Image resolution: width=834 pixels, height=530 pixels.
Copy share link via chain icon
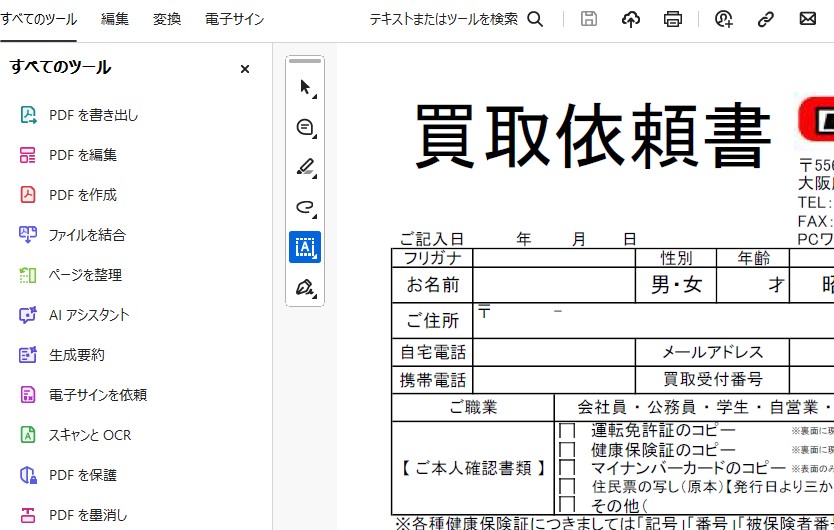tap(767, 19)
